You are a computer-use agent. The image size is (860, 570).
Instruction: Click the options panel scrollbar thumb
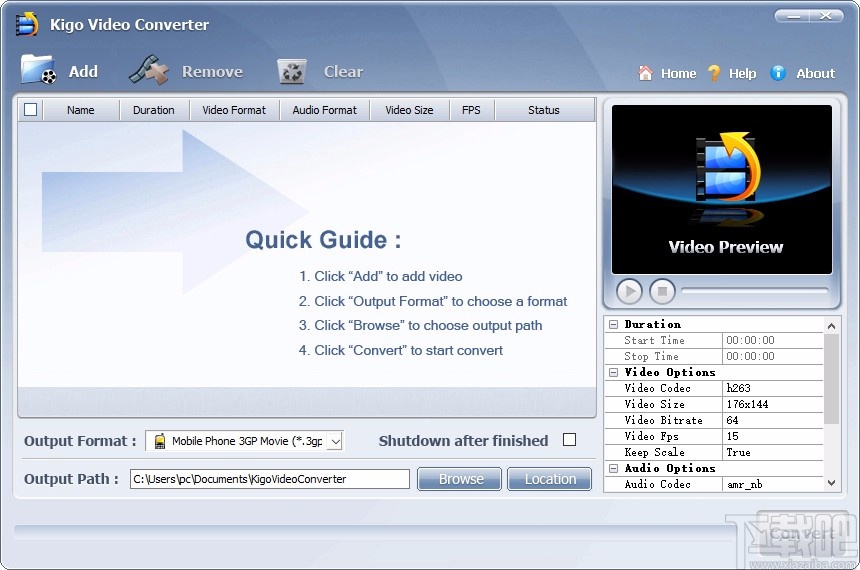pos(831,379)
